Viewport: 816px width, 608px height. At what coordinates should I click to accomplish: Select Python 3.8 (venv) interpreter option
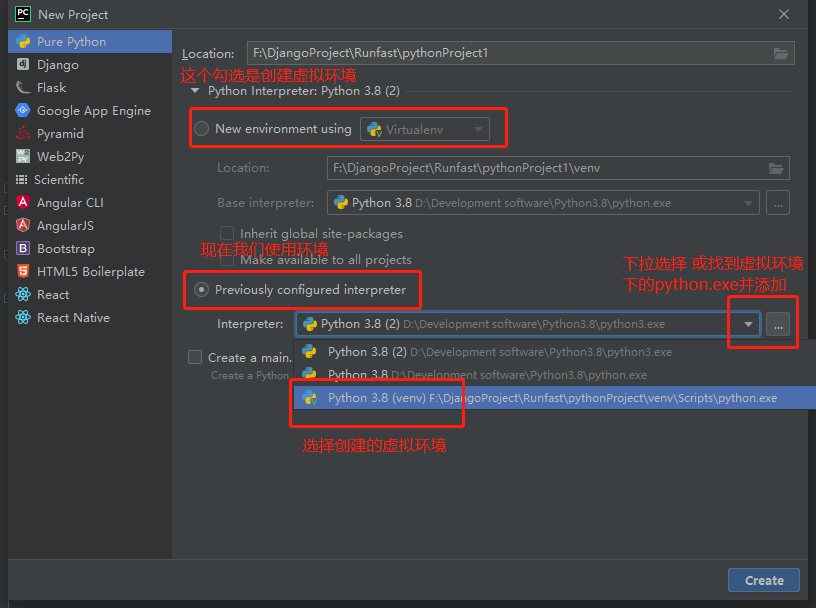click(x=555, y=398)
